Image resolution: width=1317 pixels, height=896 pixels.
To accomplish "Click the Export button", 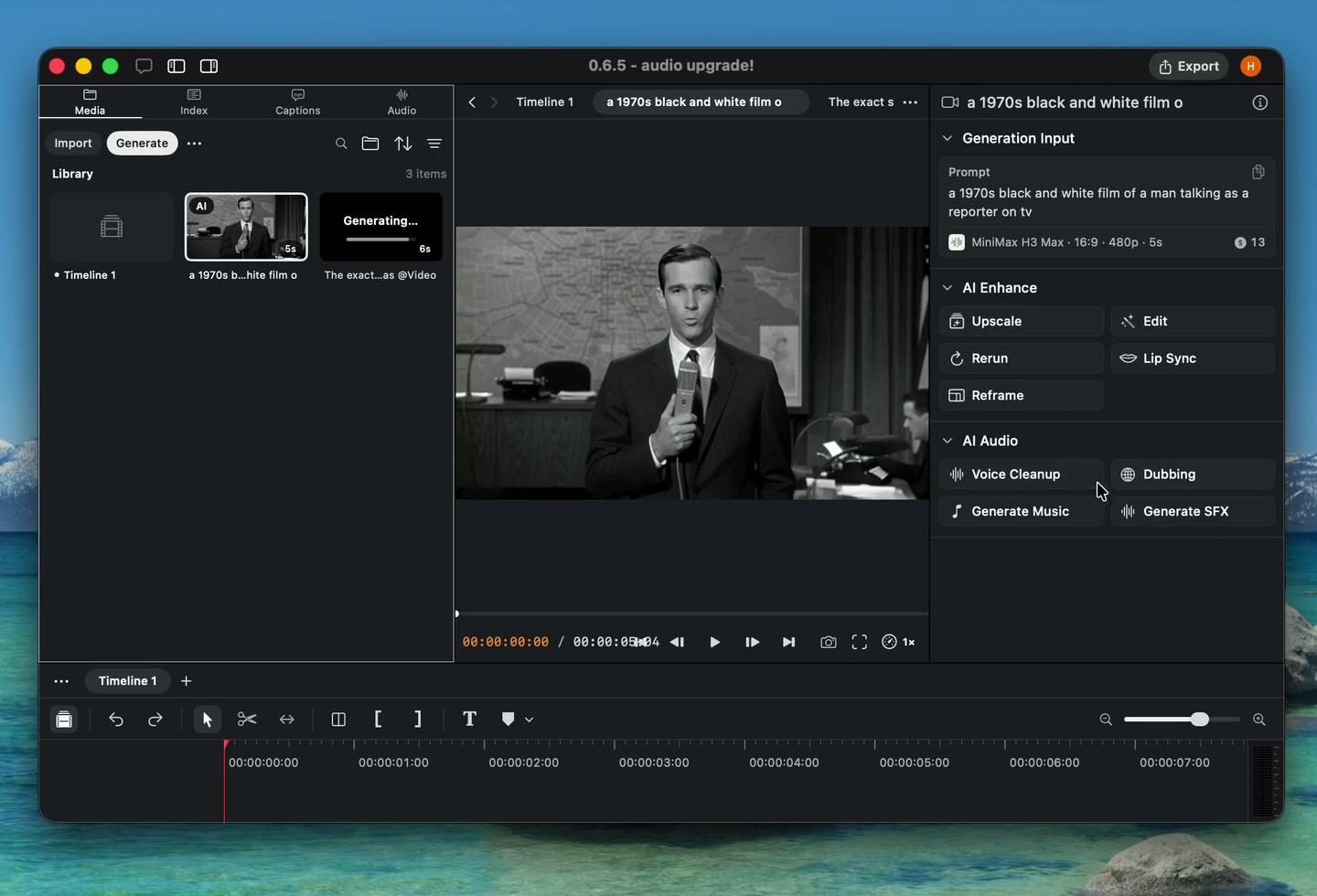I will click(1189, 66).
